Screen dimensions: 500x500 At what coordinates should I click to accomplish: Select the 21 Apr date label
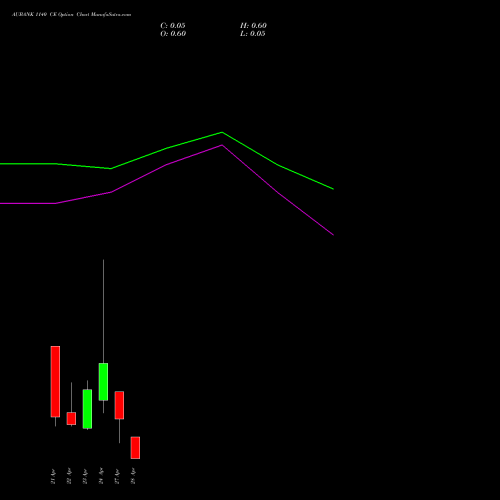click(x=53, y=476)
